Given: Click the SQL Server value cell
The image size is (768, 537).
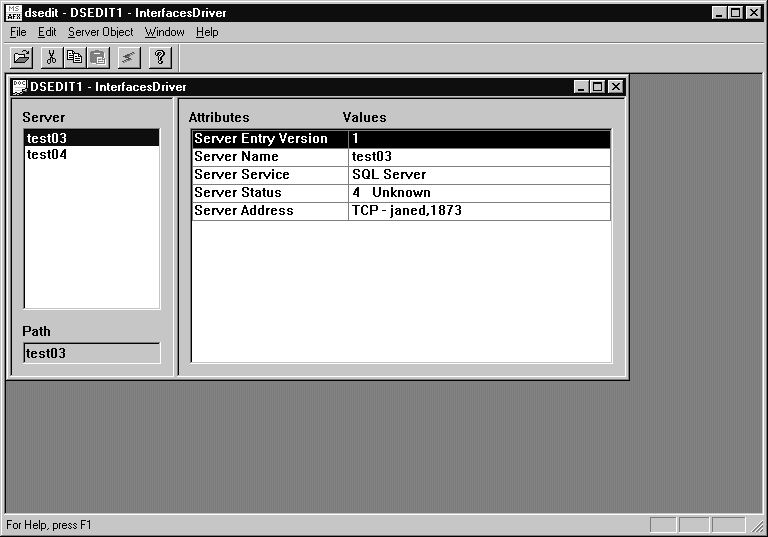Looking at the screenshot, I should coord(480,175).
